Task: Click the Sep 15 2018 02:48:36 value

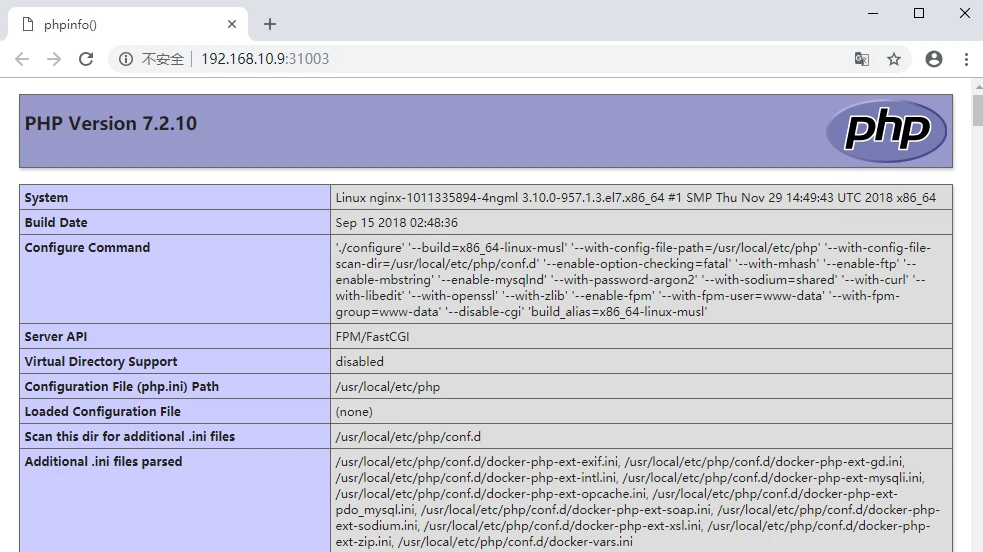Action: point(396,222)
